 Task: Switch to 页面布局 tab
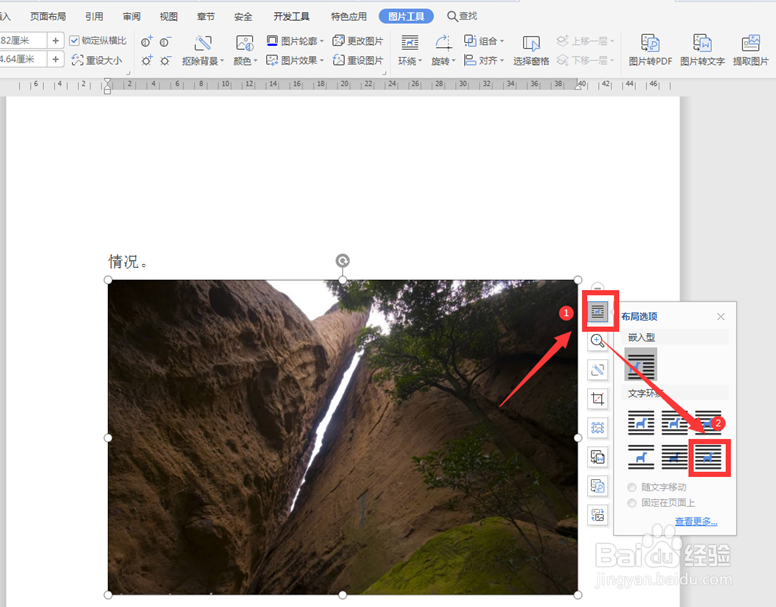coord(48,16)
